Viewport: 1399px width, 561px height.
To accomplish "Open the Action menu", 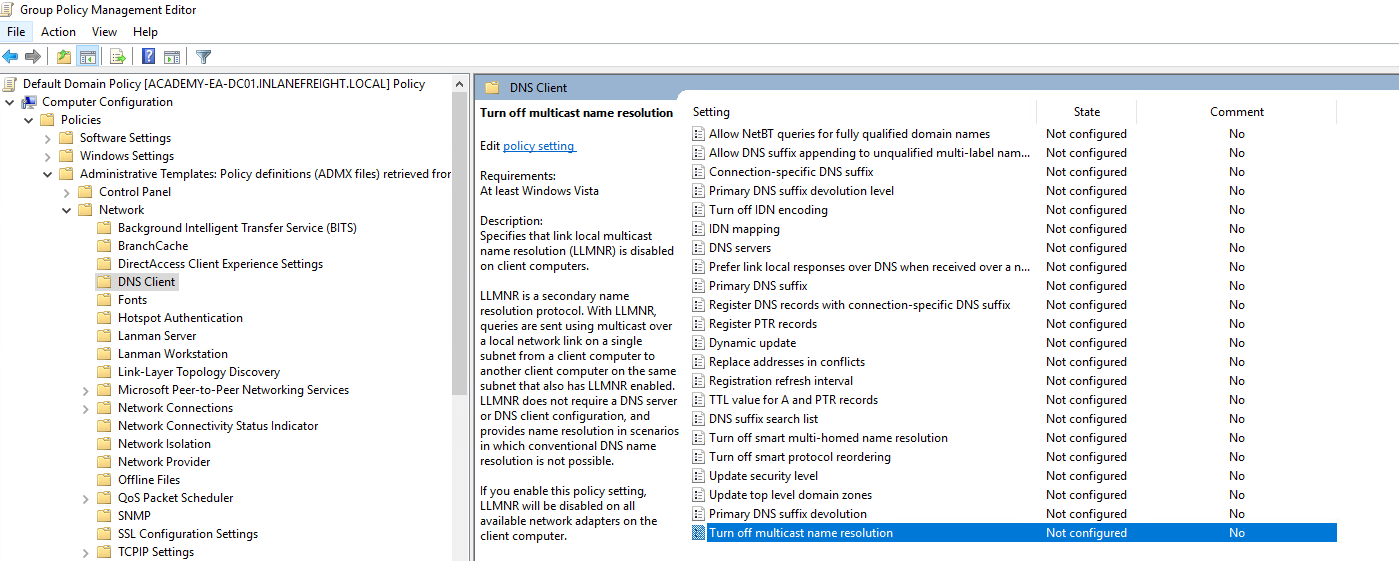I will (58, 32).
